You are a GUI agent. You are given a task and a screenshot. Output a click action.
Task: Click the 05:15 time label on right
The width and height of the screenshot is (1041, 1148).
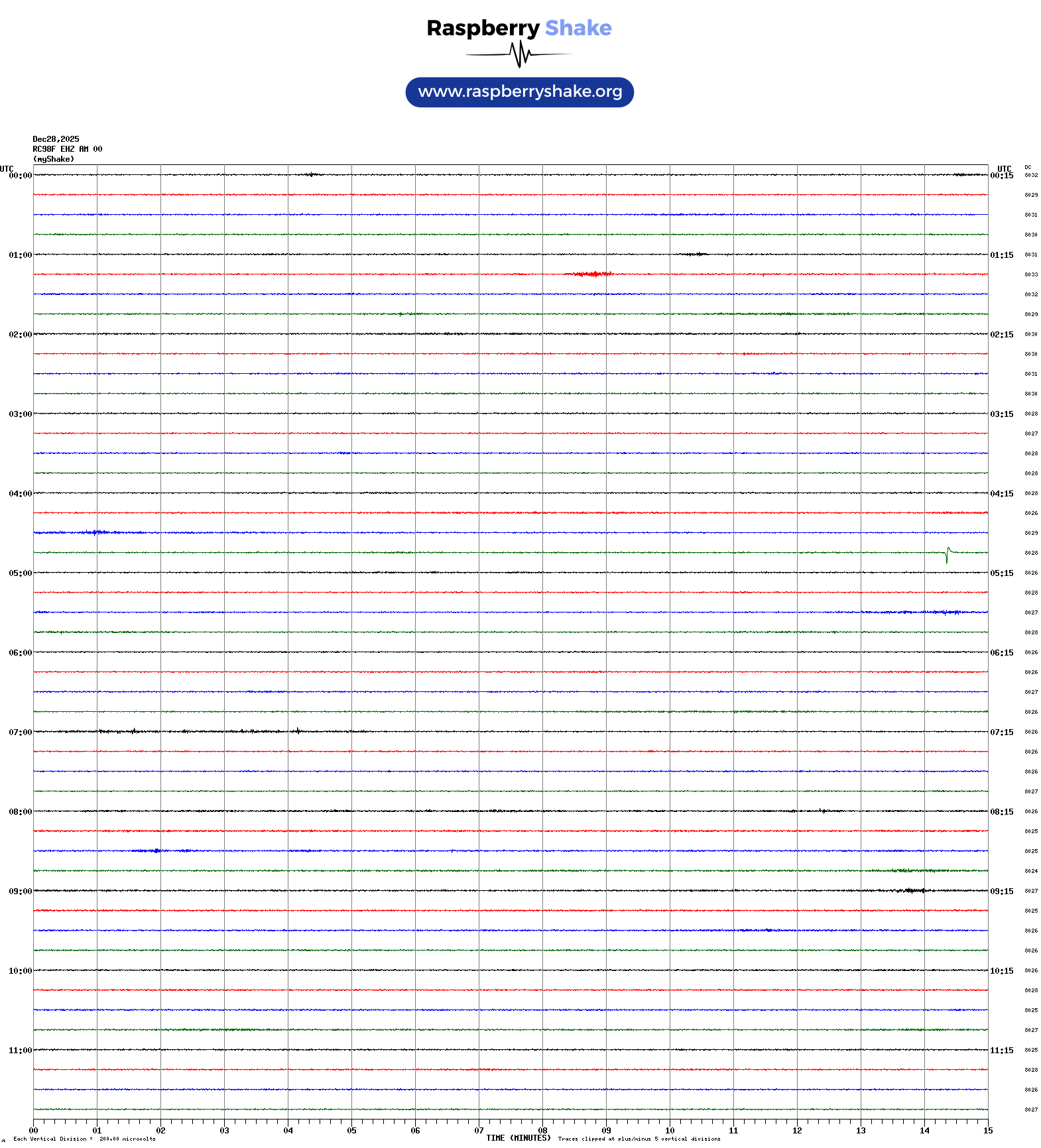coord(1001,573)
